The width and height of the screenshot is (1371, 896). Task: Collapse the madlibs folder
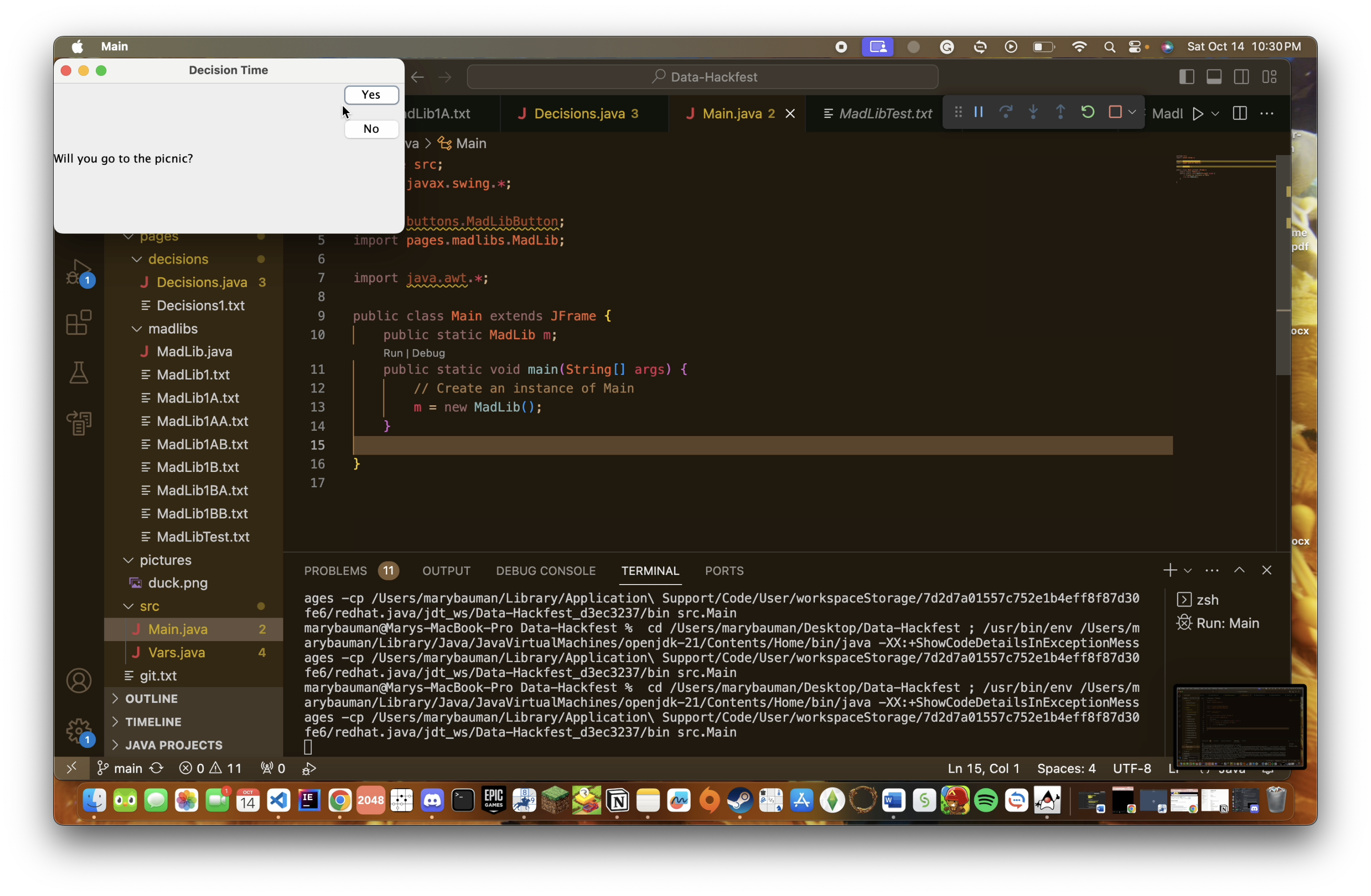(x=137, y=329)
